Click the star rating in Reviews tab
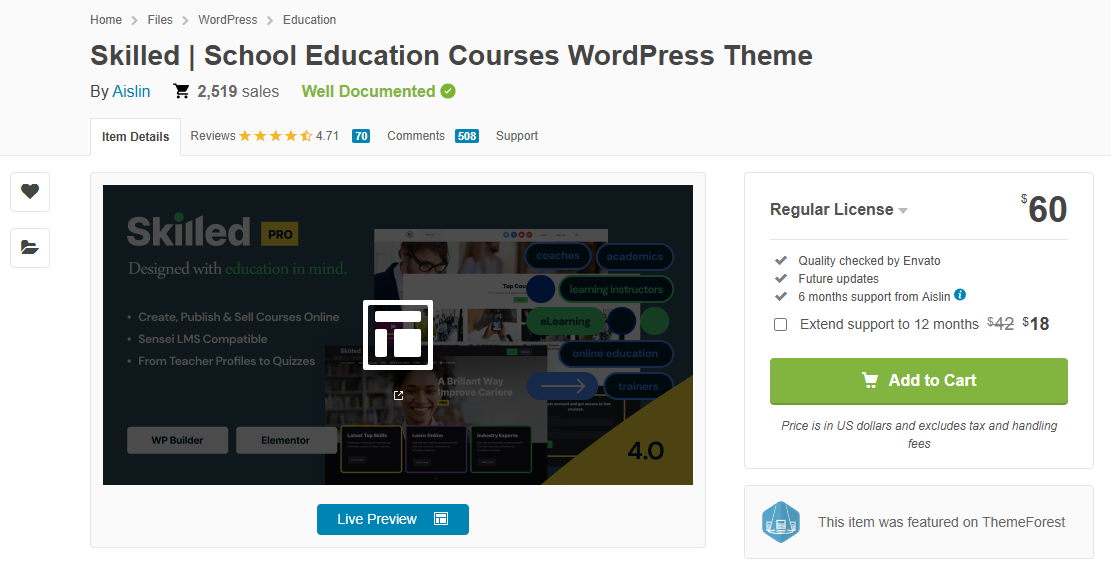 [276, 135]
